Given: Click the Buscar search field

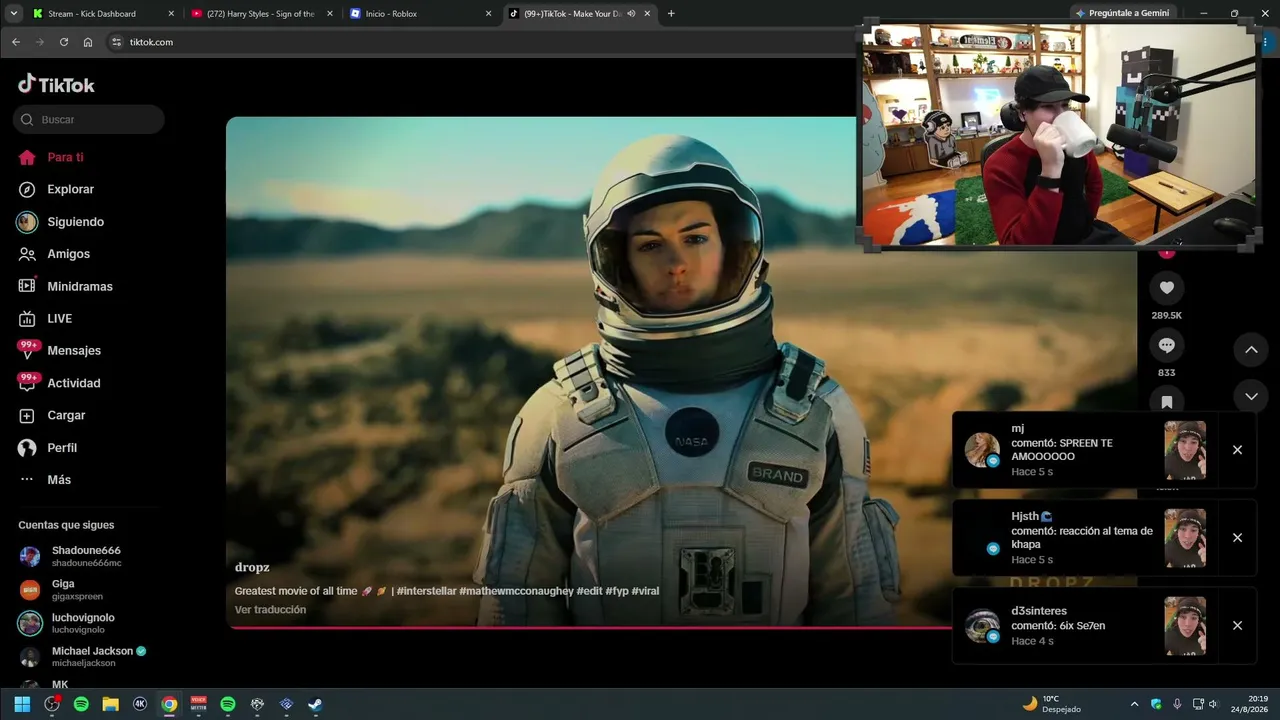Looking at the screenshot, I should click(88, 120).
